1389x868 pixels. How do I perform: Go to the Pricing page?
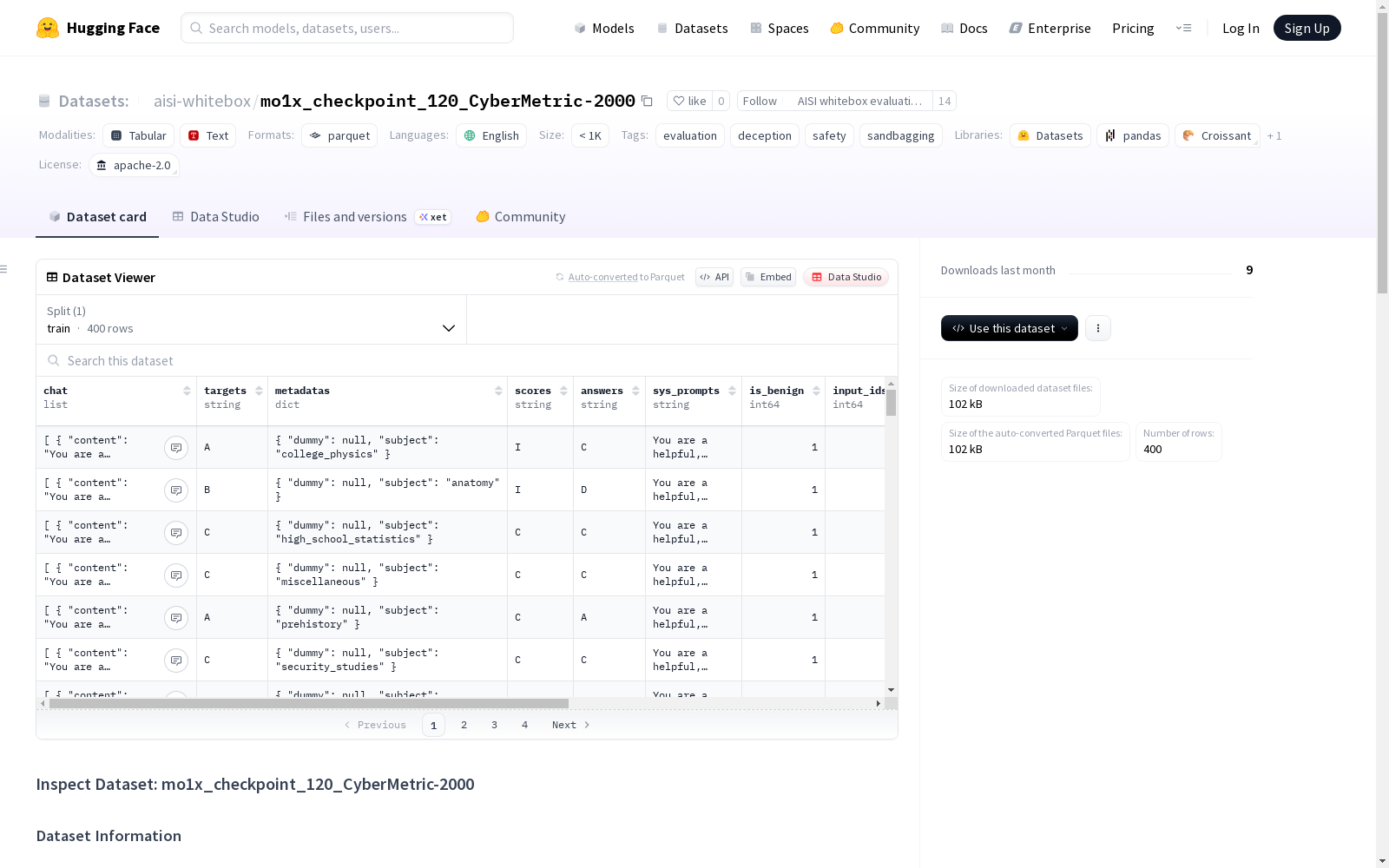1133,28
